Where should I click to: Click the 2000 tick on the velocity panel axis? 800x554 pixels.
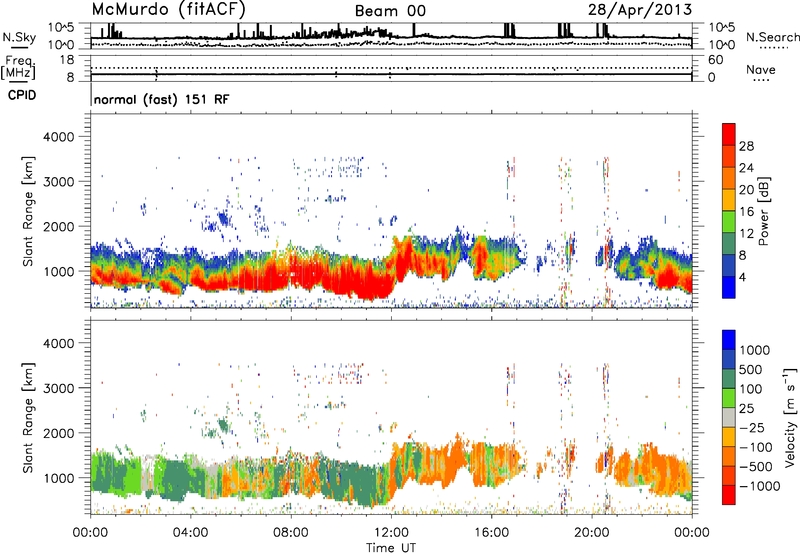pyautogui.click(x=58, y=433)
